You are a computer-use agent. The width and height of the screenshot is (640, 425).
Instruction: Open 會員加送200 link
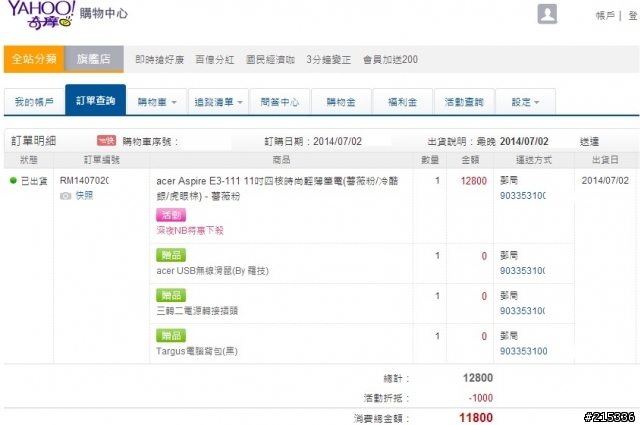pyautogui.click(x=390, y=60)
